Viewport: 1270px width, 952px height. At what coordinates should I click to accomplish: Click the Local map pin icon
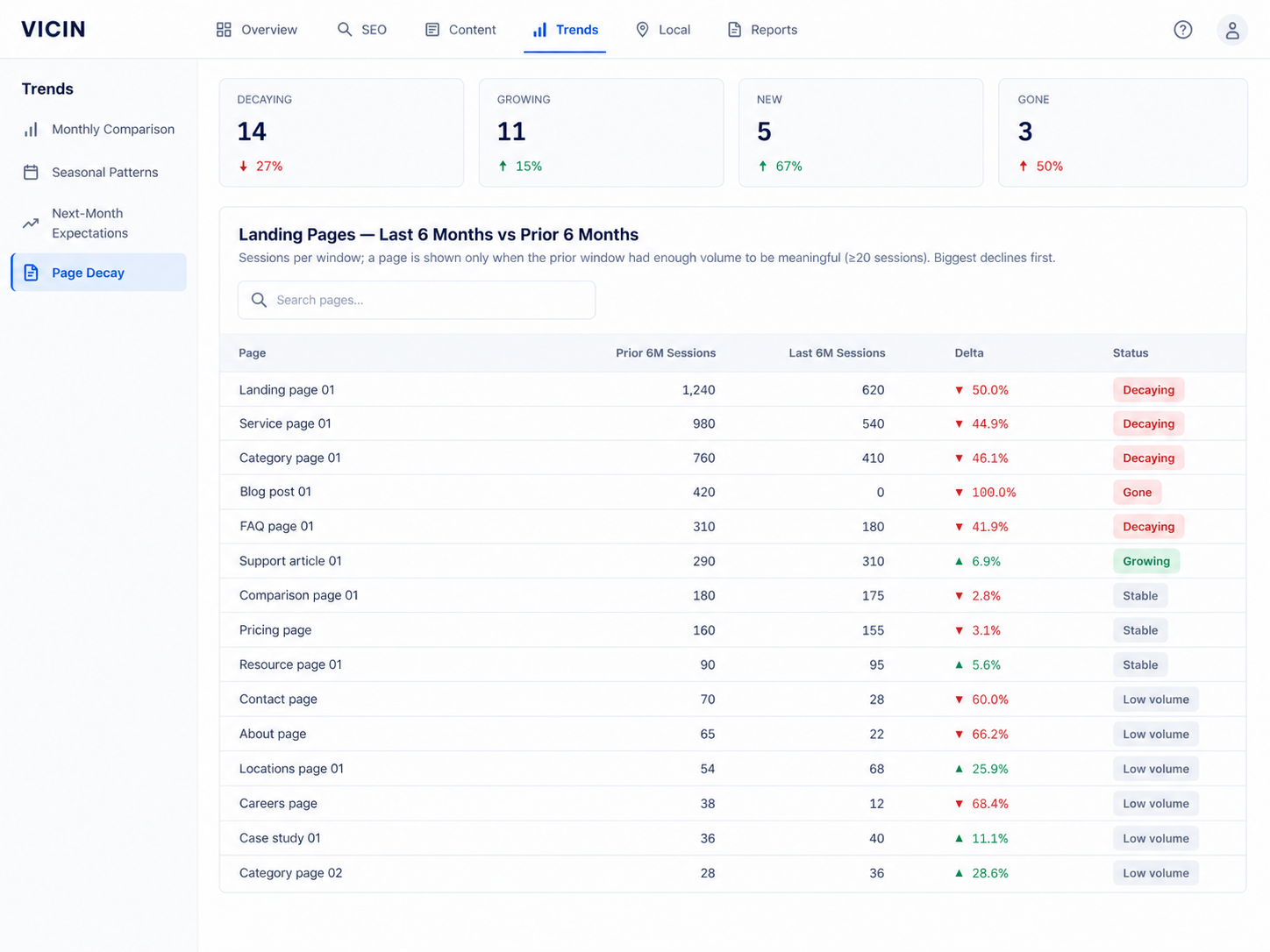coord(642,30)
